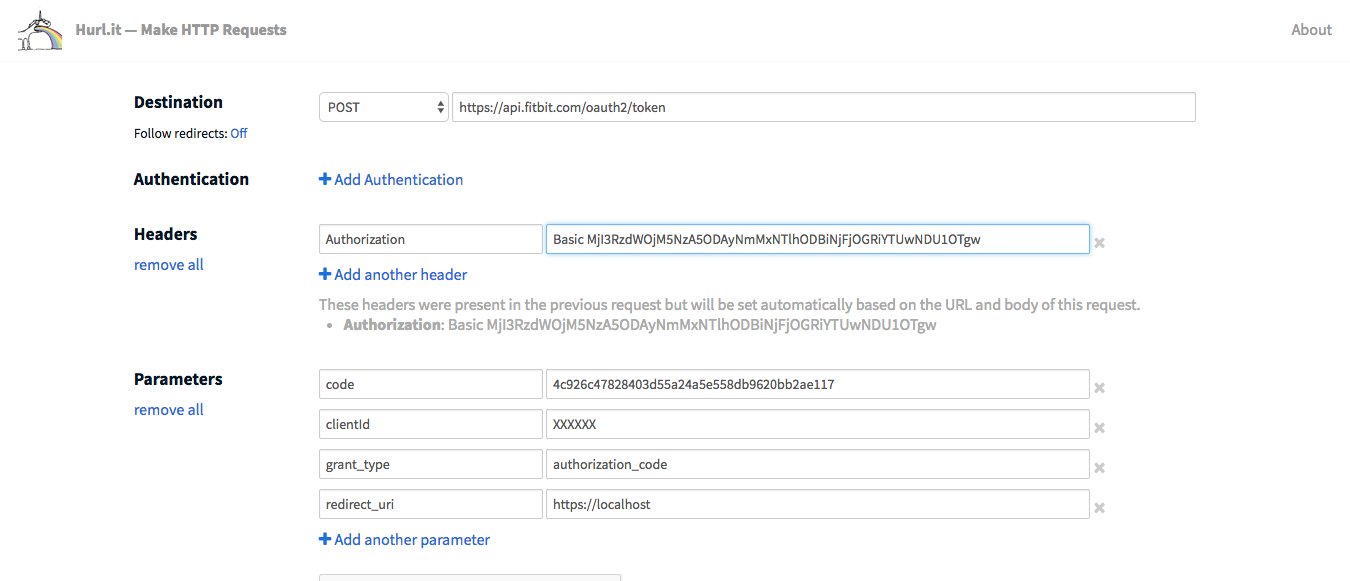Edit the https://localhost value field
The image size is (1350, 581).
[818, 504]
